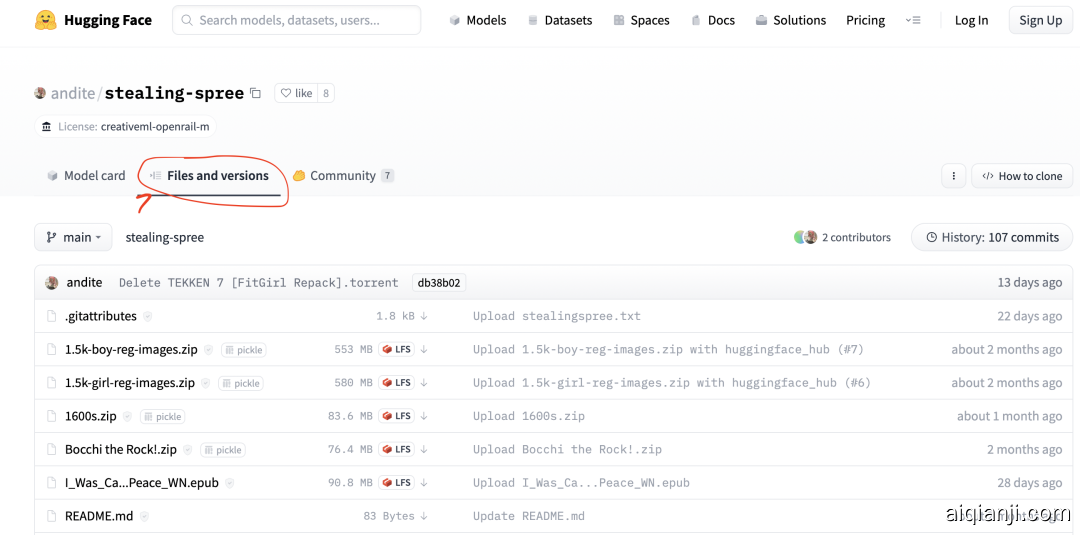The width and height of the screenshot is (1080, 535).
Task: Open the extra navigation menu icon
Action: [912, 20]
